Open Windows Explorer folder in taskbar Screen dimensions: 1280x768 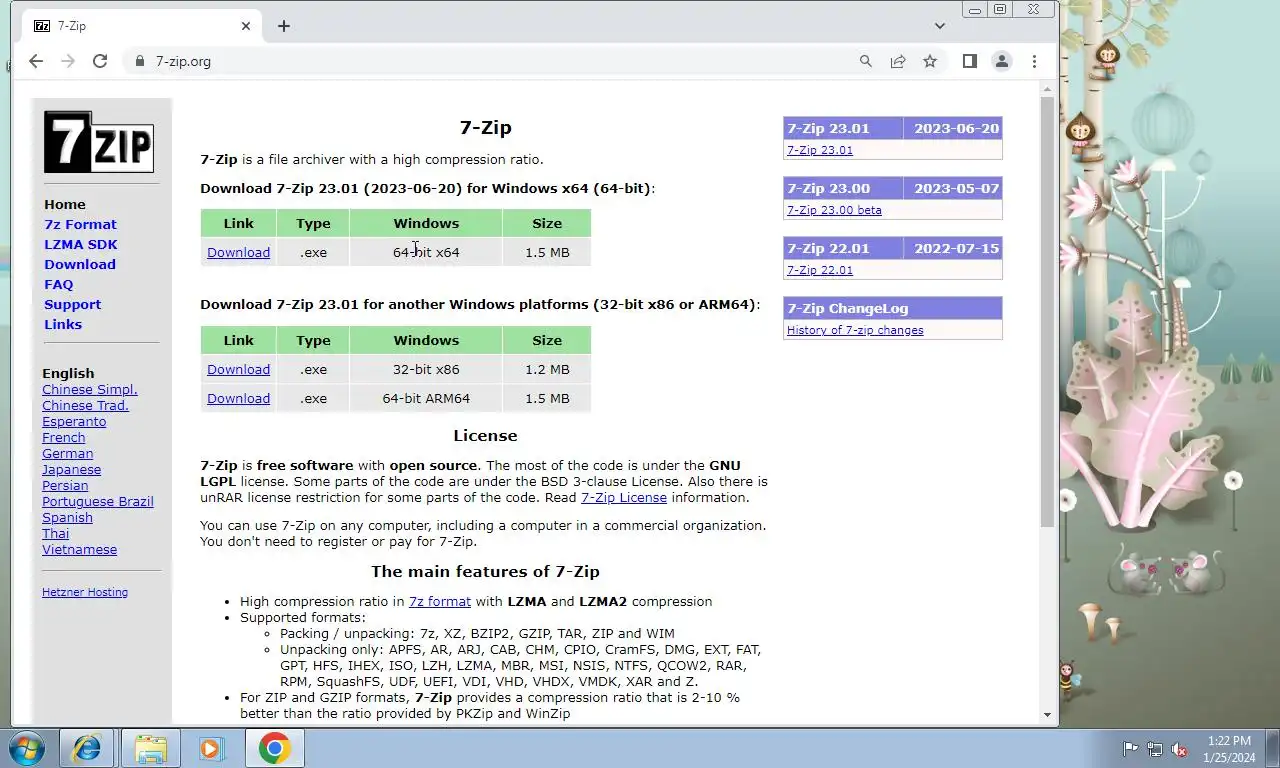(x=151, y=748)
